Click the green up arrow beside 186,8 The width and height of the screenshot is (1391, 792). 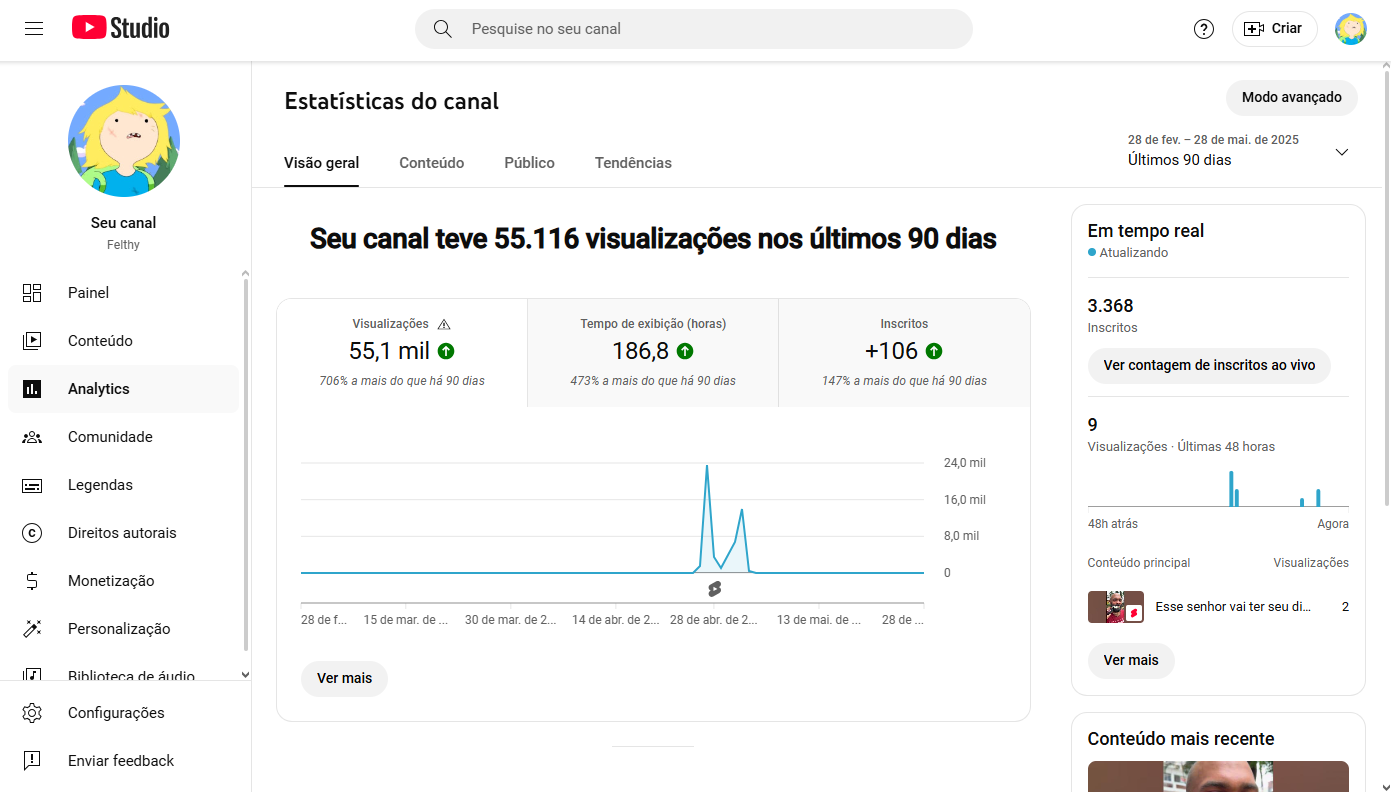[685, 351]
